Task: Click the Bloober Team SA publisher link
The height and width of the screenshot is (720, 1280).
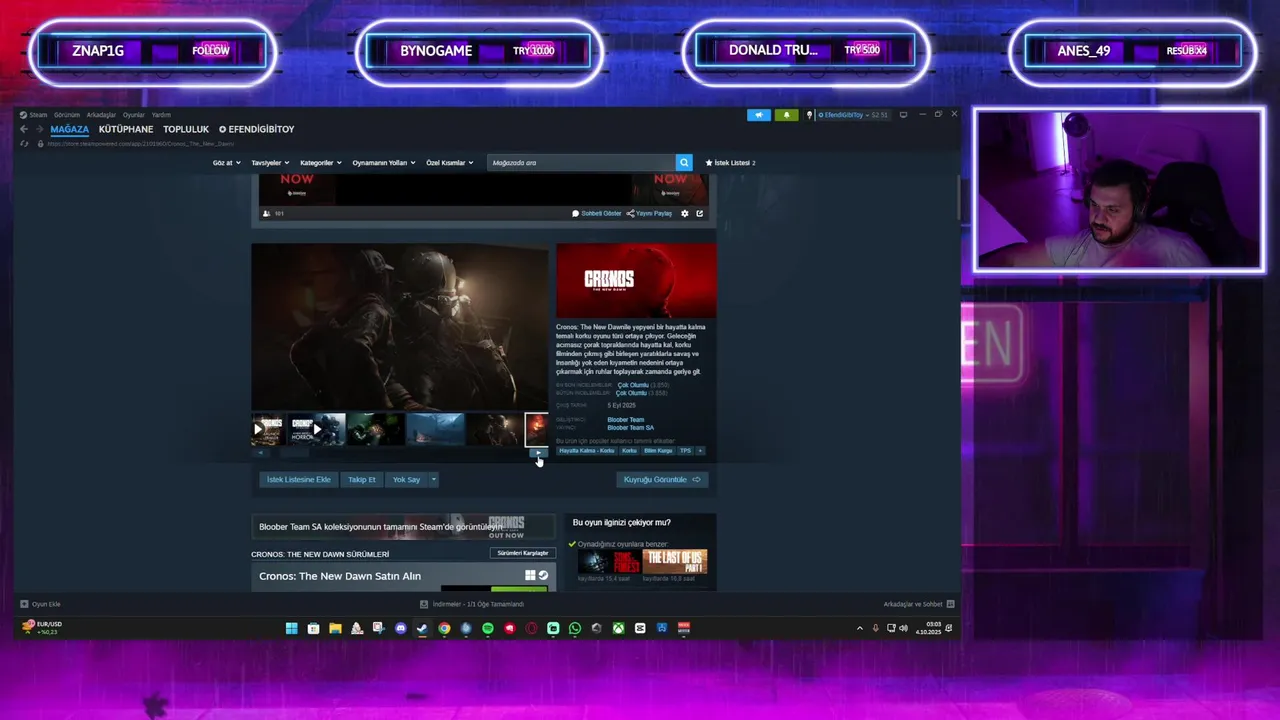Action: tap(630, 428)
